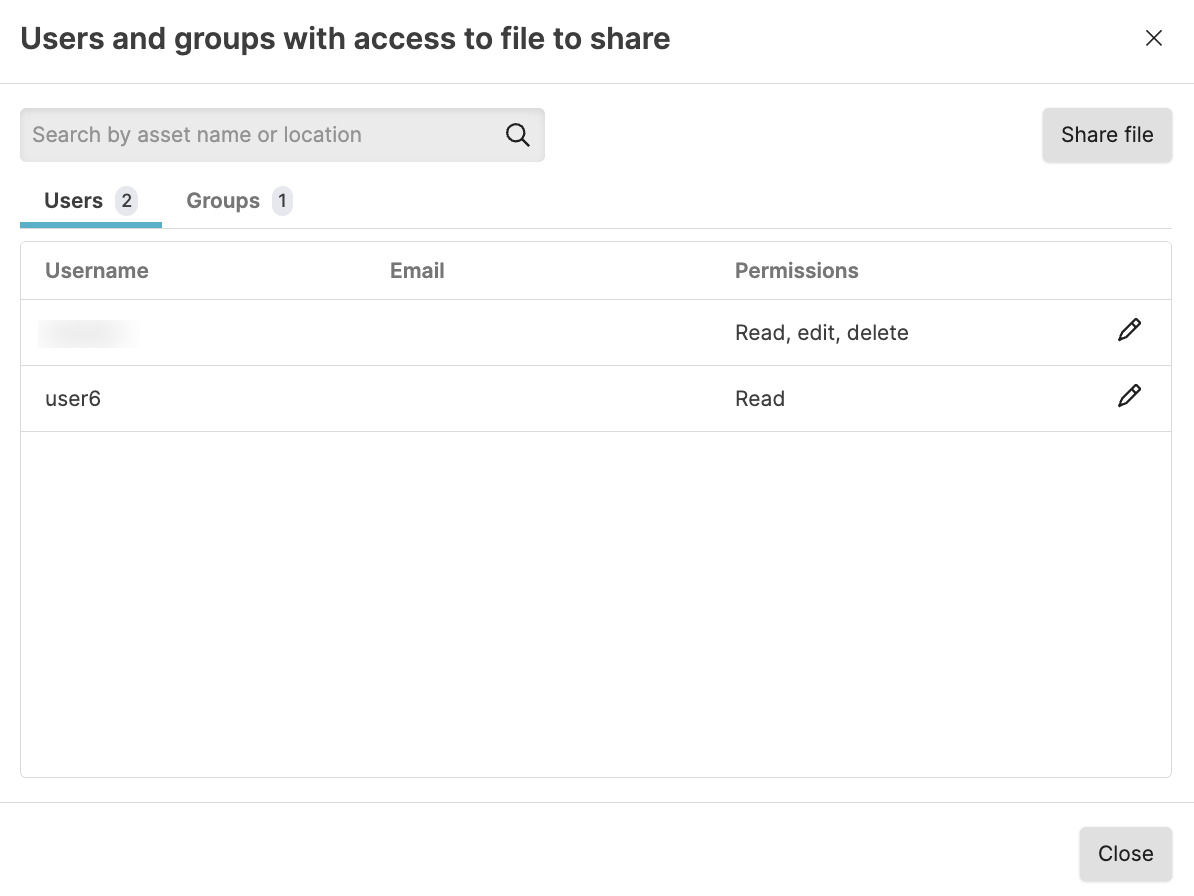Screen dimensions: 1194x896
Task: Click the Close button at bottom
Action: (x=1125, y=853)
